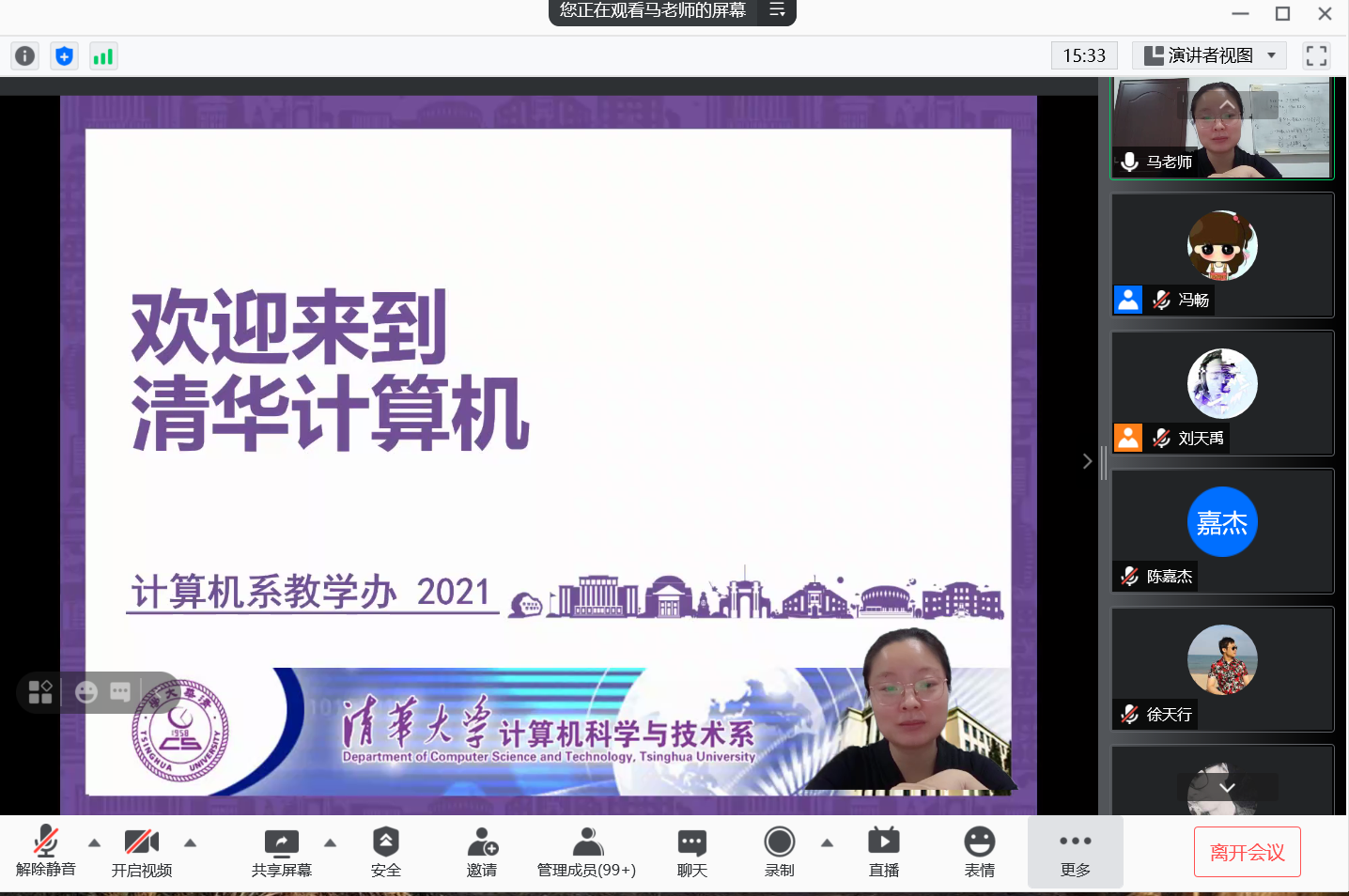1349x896 pixels.
Task: Click 刘天禹's muted microphone icon
Action: pos(1162,438)
